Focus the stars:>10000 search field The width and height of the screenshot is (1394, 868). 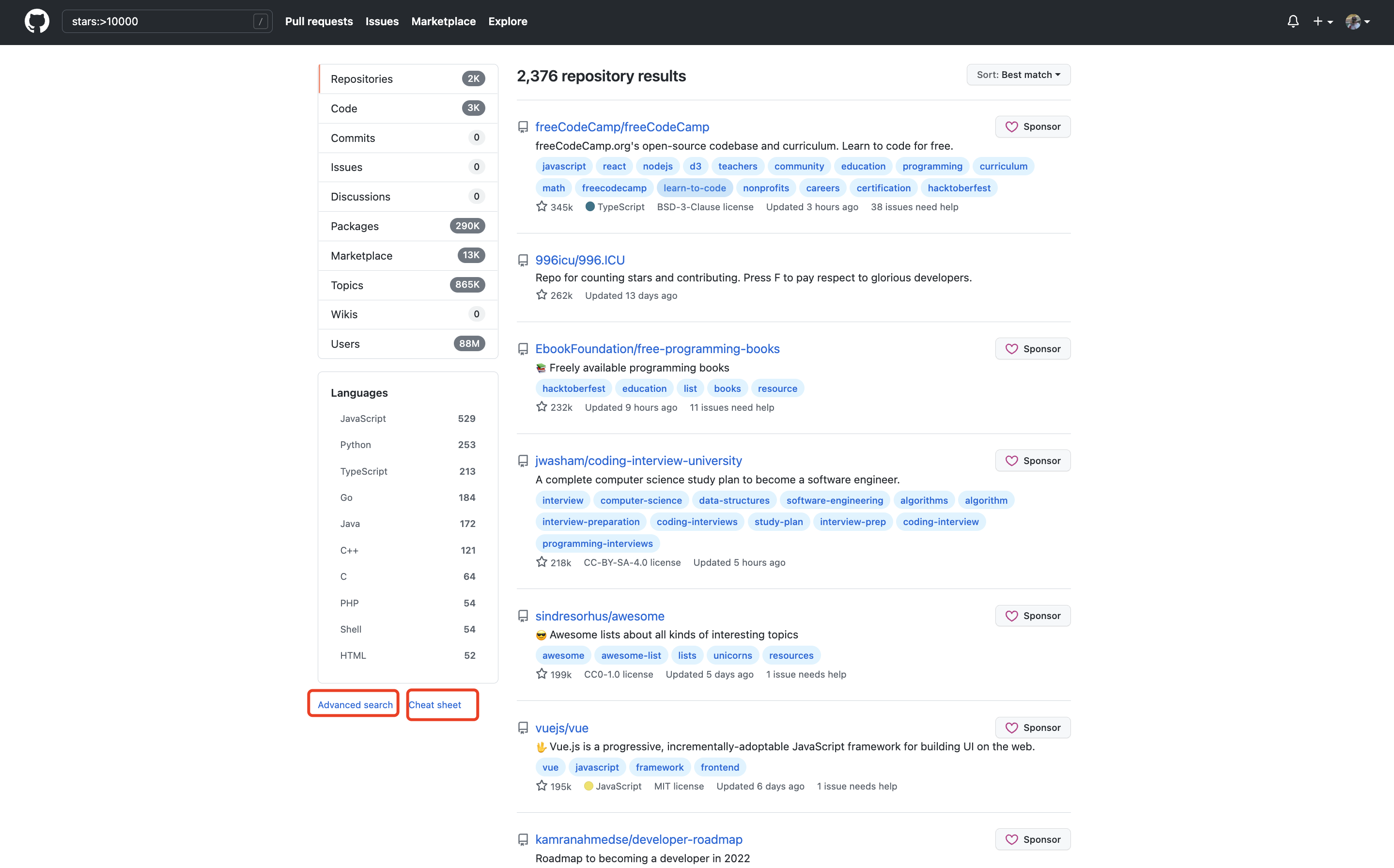coord(158,21)
